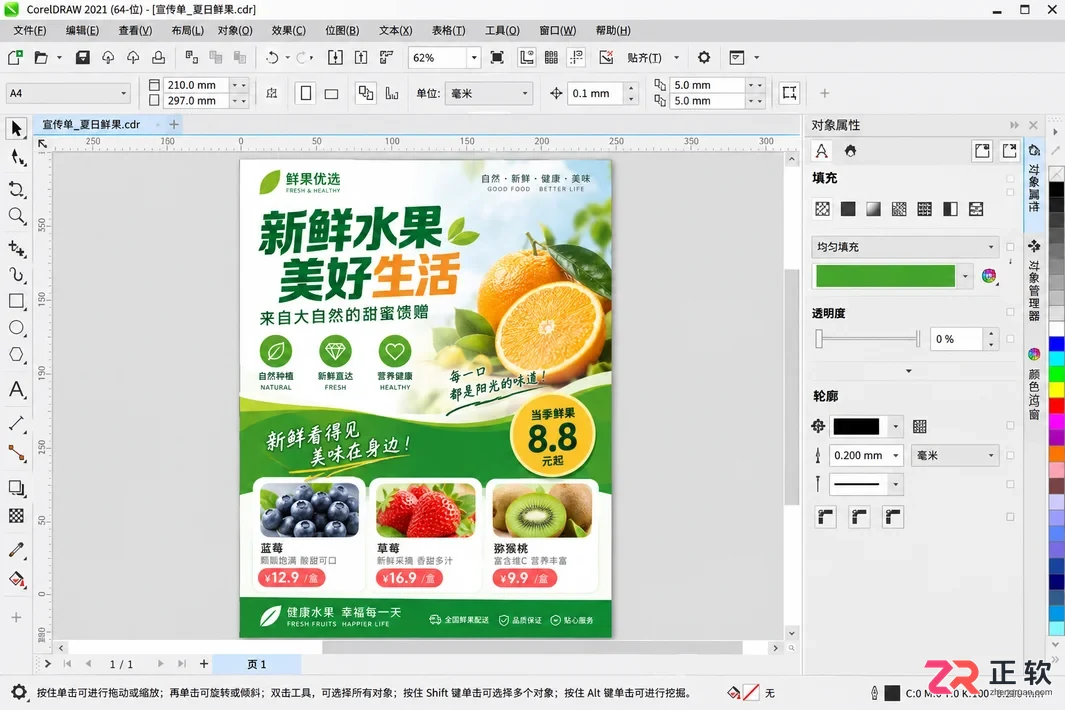Select the Pick tool in the toolbox
Image resolution: width=1065 pixels, height=710 pixels.
point(17,128)
